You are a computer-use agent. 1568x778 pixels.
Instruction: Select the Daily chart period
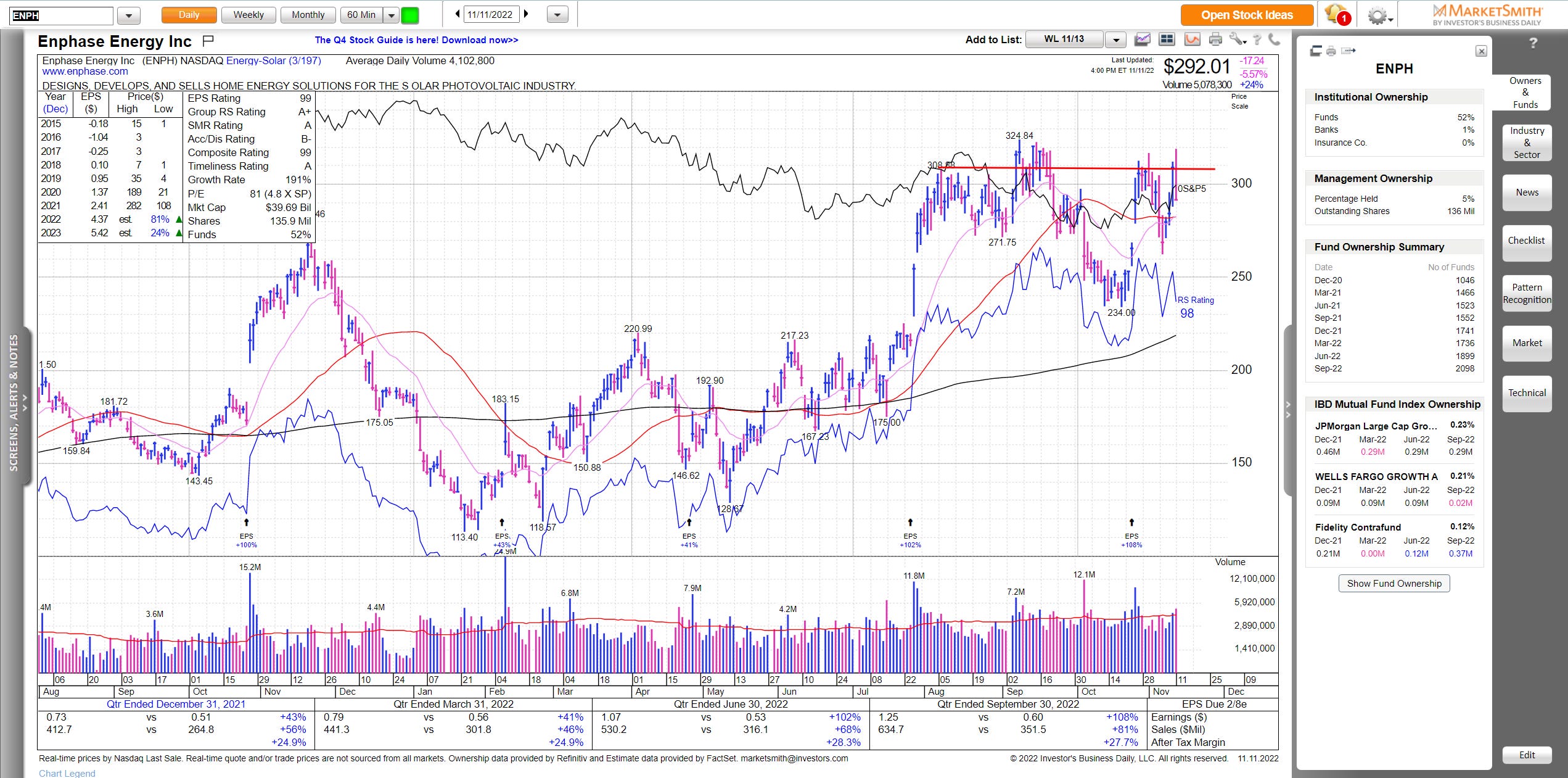tap(189, 15)
